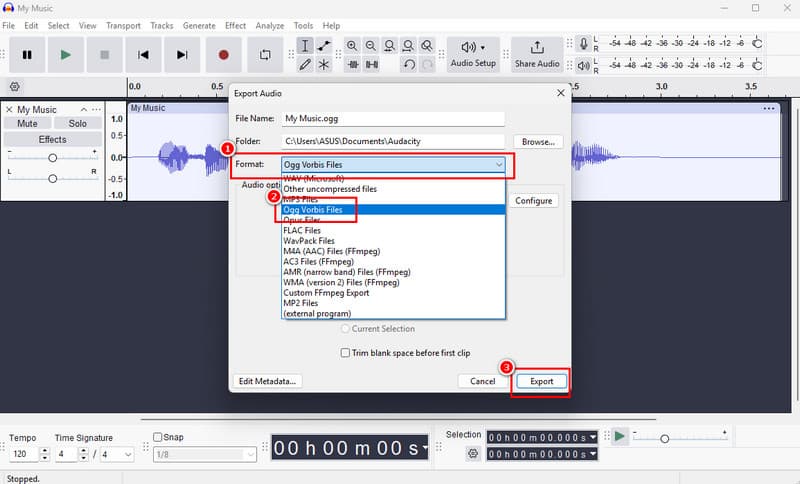Skip to end of the track
This screenshot has height=484, width=800.
[182, 55]
